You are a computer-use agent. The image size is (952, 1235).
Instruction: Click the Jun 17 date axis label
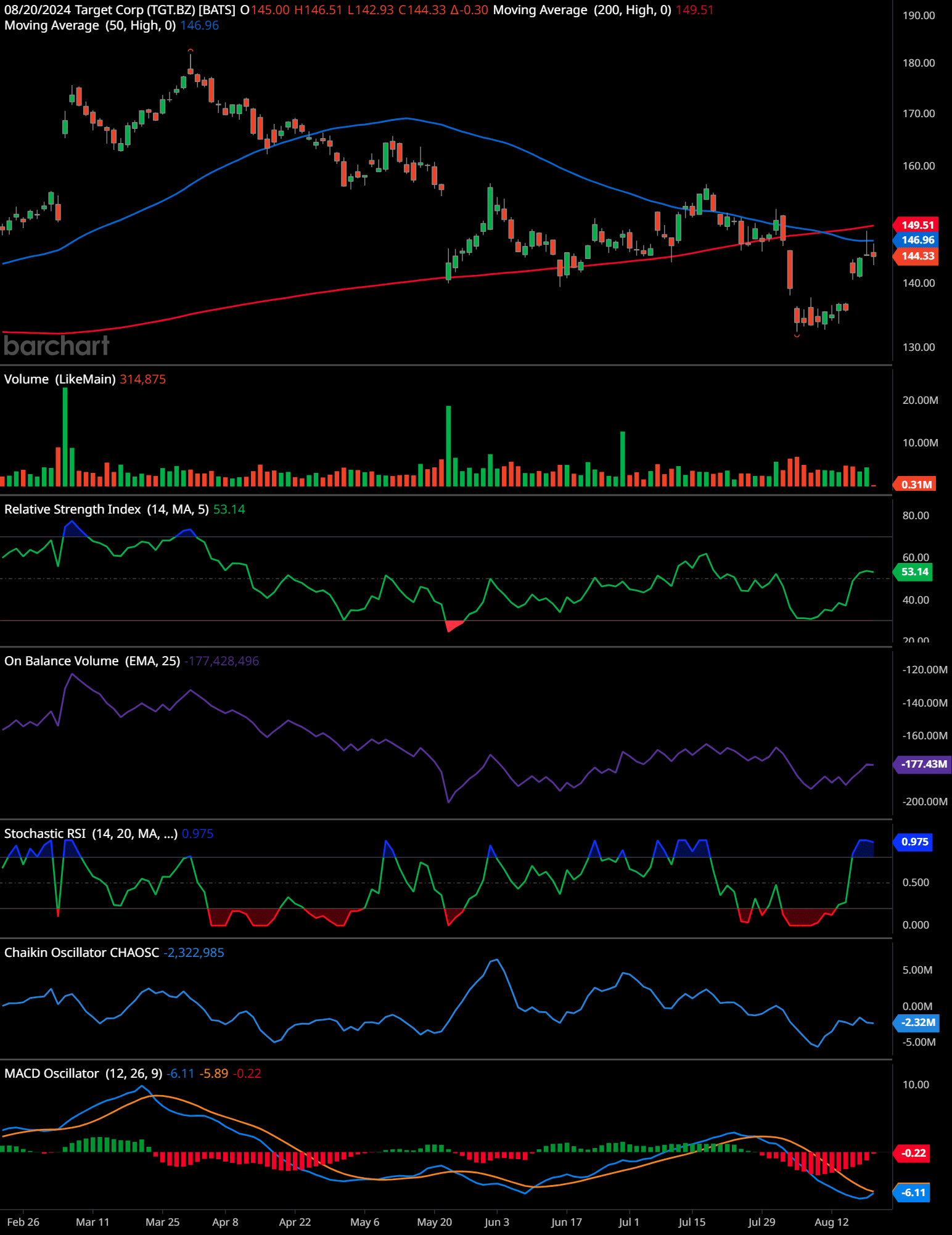coord(567,1222)
